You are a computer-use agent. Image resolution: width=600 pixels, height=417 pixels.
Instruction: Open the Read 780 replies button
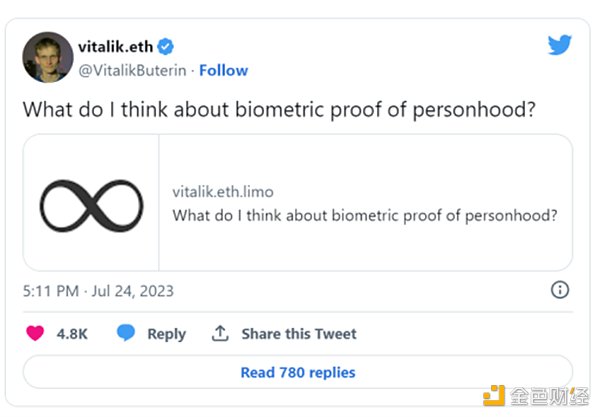[298, 372]
